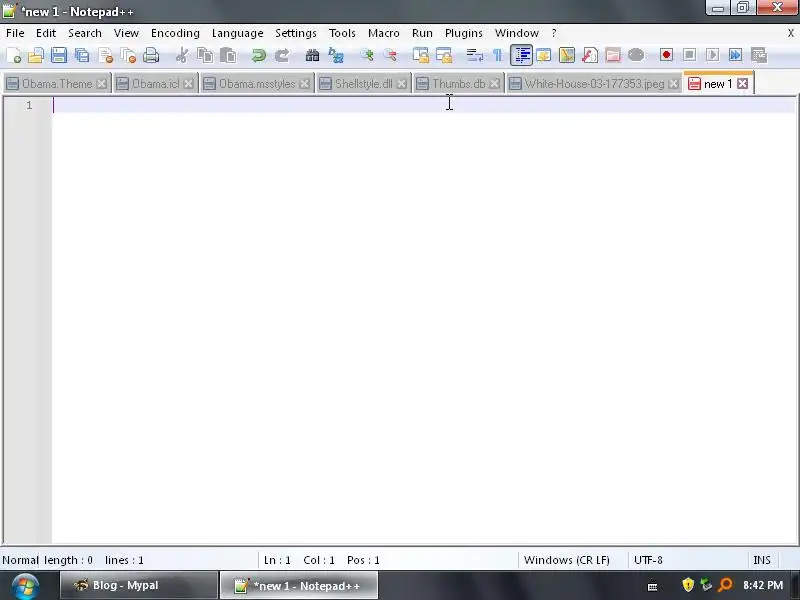Close the Obama.Theme tab
This screenshot has width=800, height=600.
pyautogui.click(x=102, y=84)
